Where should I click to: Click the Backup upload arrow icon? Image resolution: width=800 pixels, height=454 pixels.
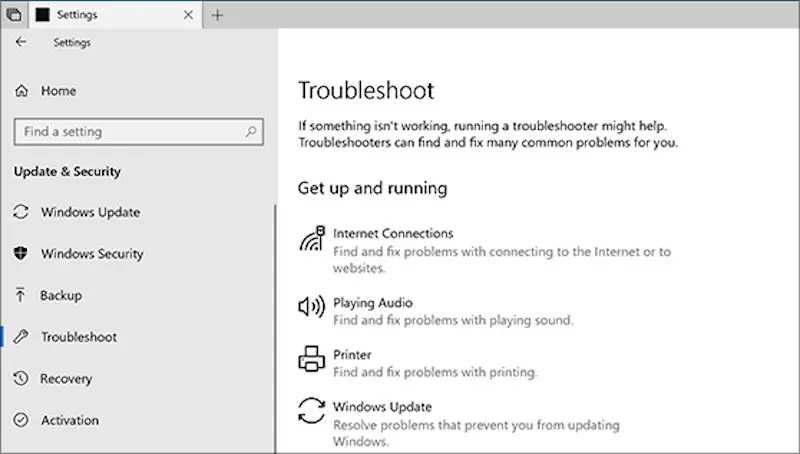(x=21, y=296)
